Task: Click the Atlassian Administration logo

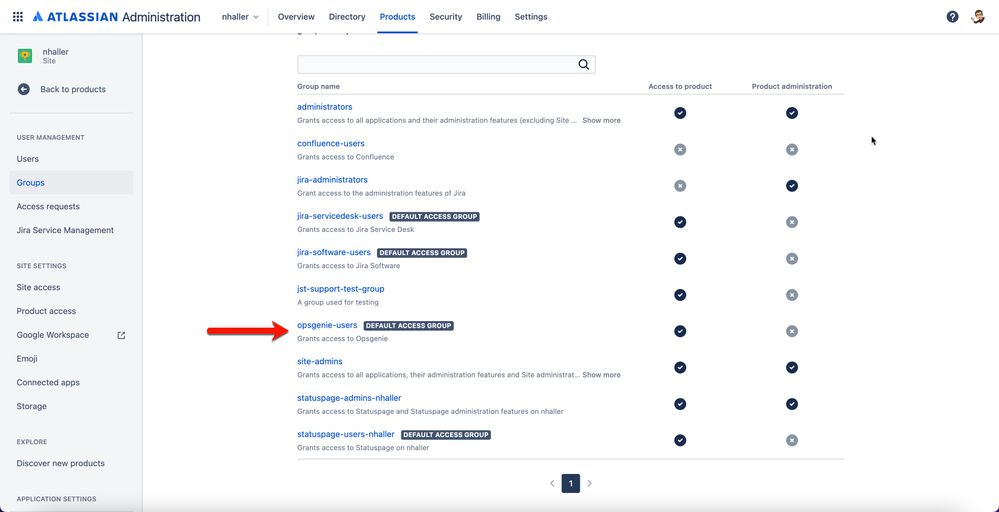Action: [x=117, y=17]
